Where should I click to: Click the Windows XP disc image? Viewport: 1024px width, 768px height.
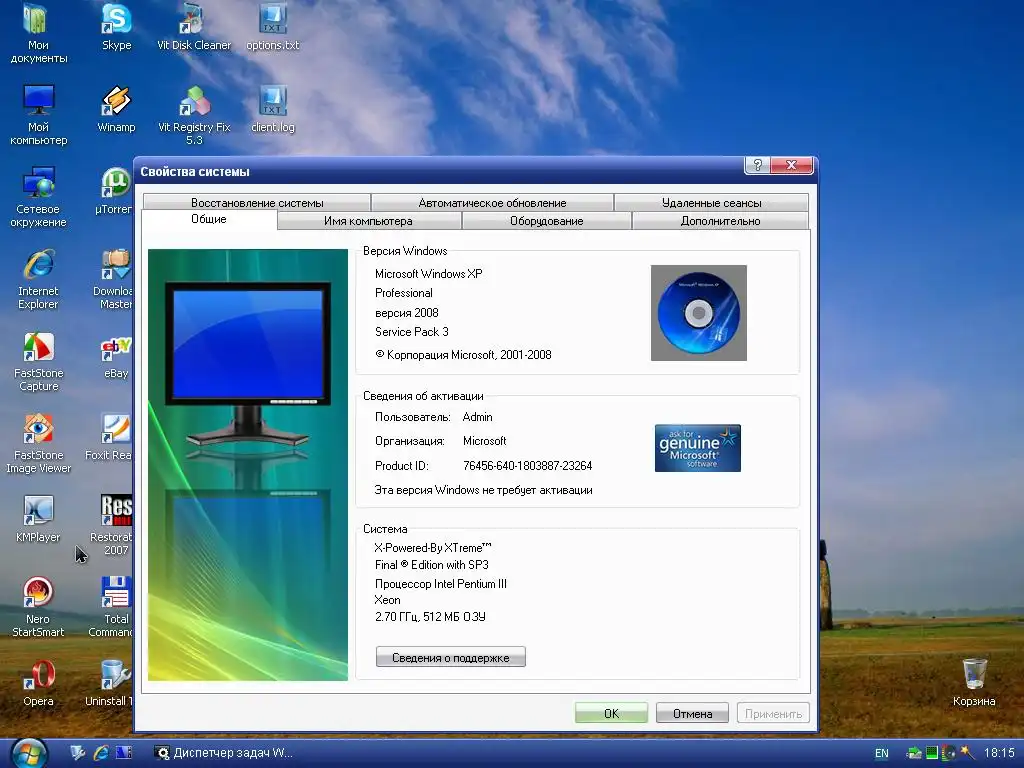tap(699, 313)
